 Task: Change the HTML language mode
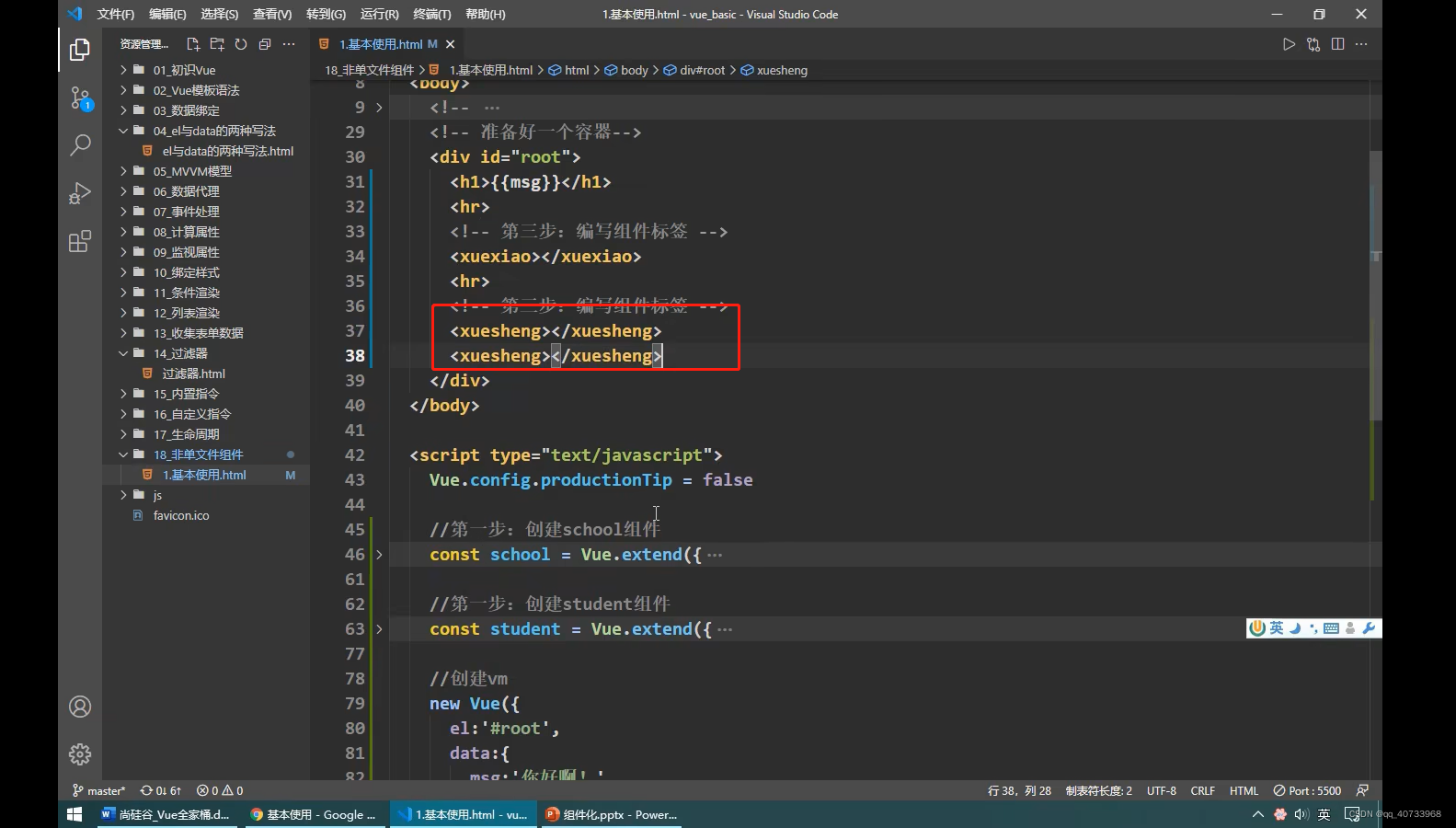[1244, 790]
